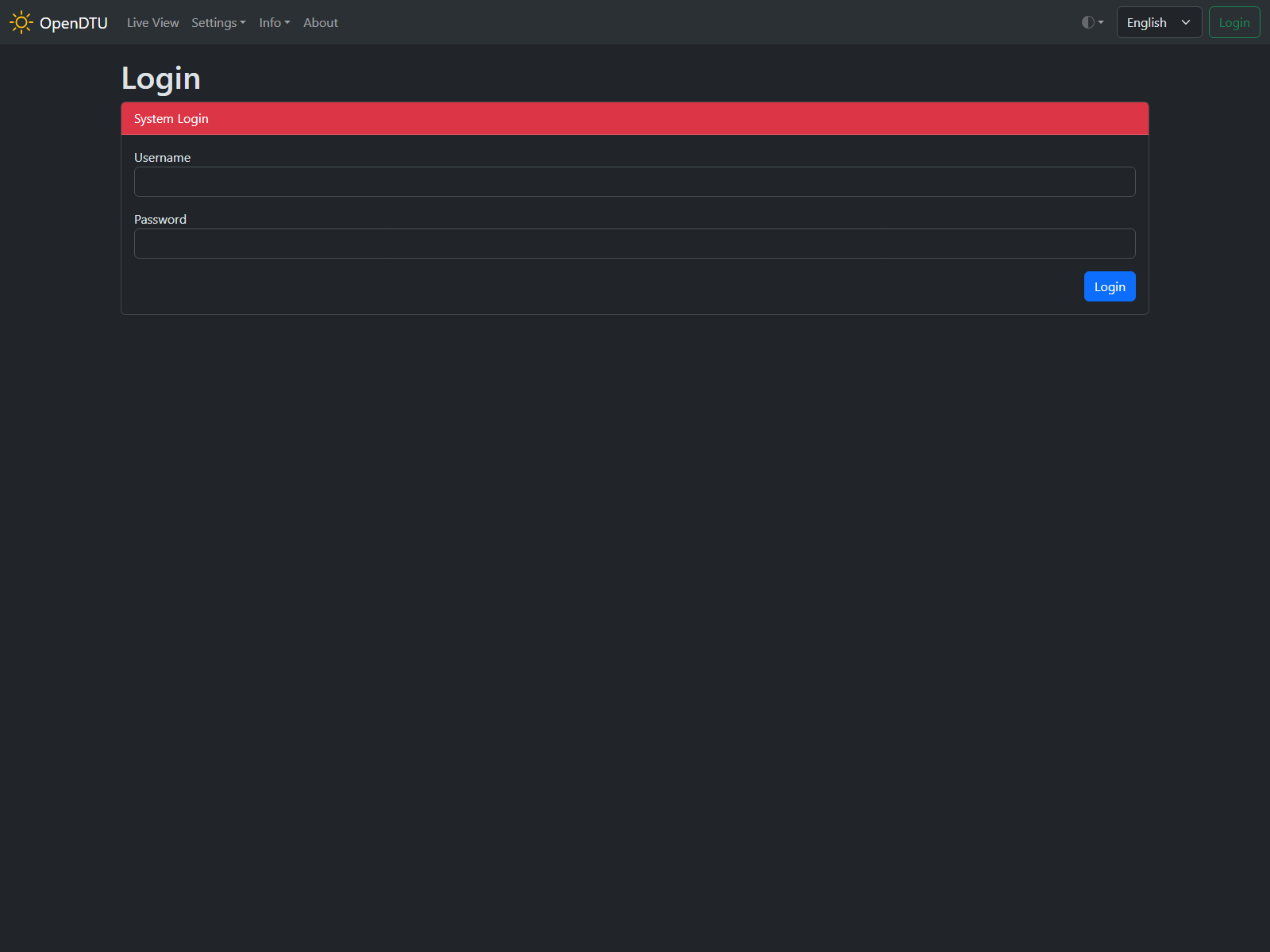Click the red System Login header bar

tap(635, 118)
